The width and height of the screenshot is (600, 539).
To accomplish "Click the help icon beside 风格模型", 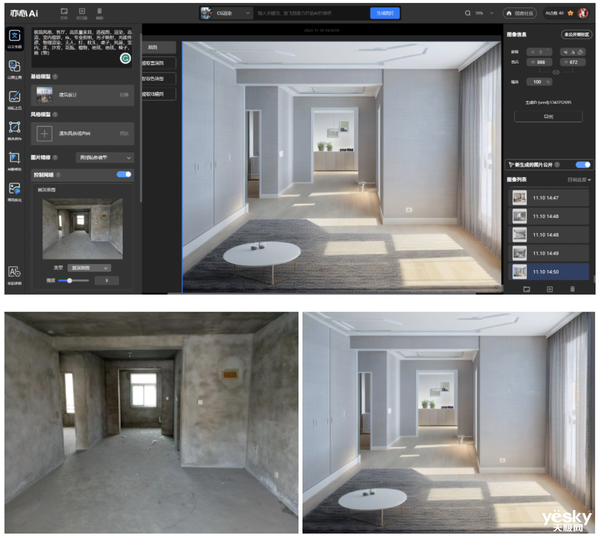I will [55, 115].
